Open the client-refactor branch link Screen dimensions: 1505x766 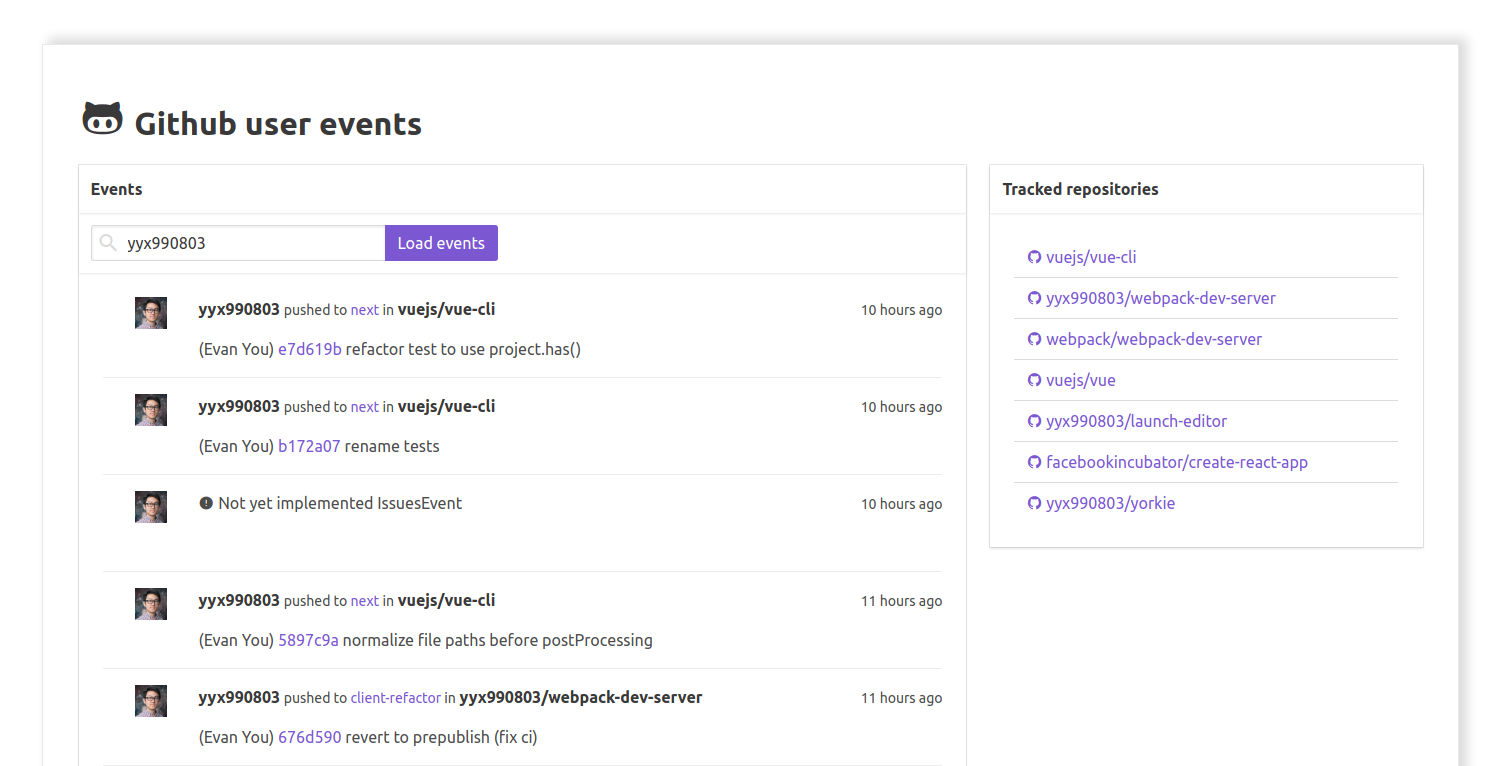click(x=395, y=698)
